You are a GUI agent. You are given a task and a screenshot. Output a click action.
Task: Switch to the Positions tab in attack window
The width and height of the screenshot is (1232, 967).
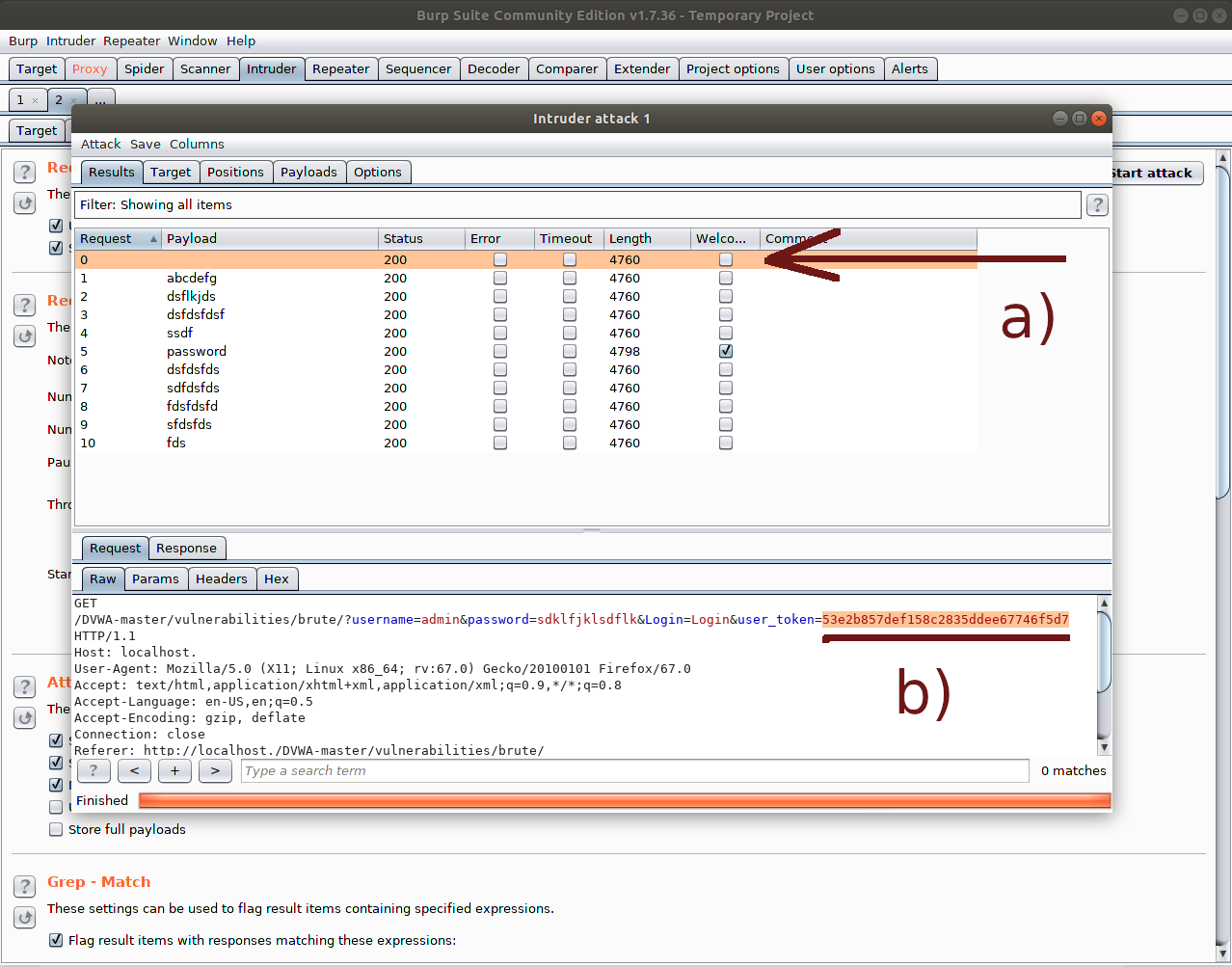235,172
